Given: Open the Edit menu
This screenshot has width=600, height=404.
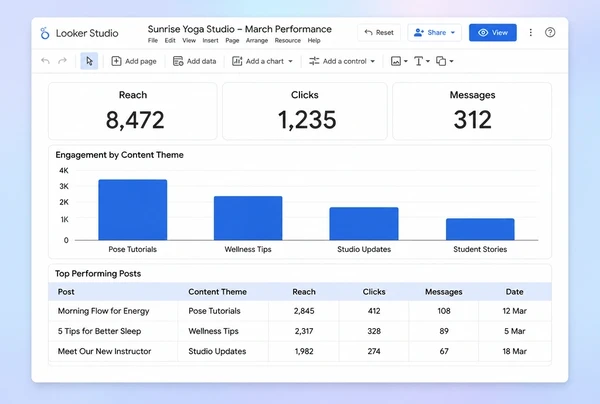Looking at the screenshot, I should tap(170, 41).
